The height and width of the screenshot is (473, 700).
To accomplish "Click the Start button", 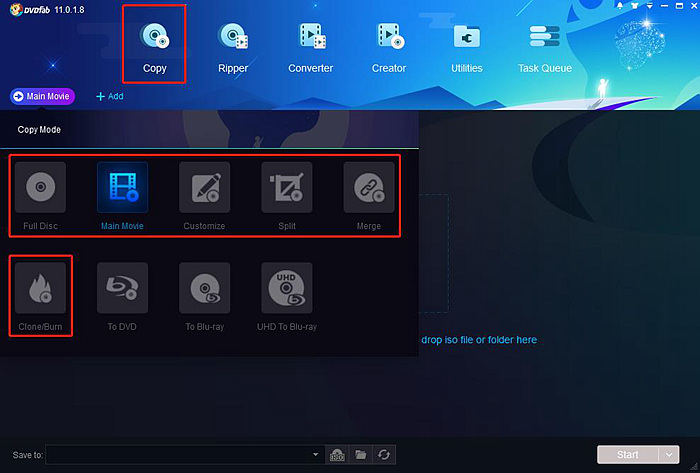I will pos(628,455).
